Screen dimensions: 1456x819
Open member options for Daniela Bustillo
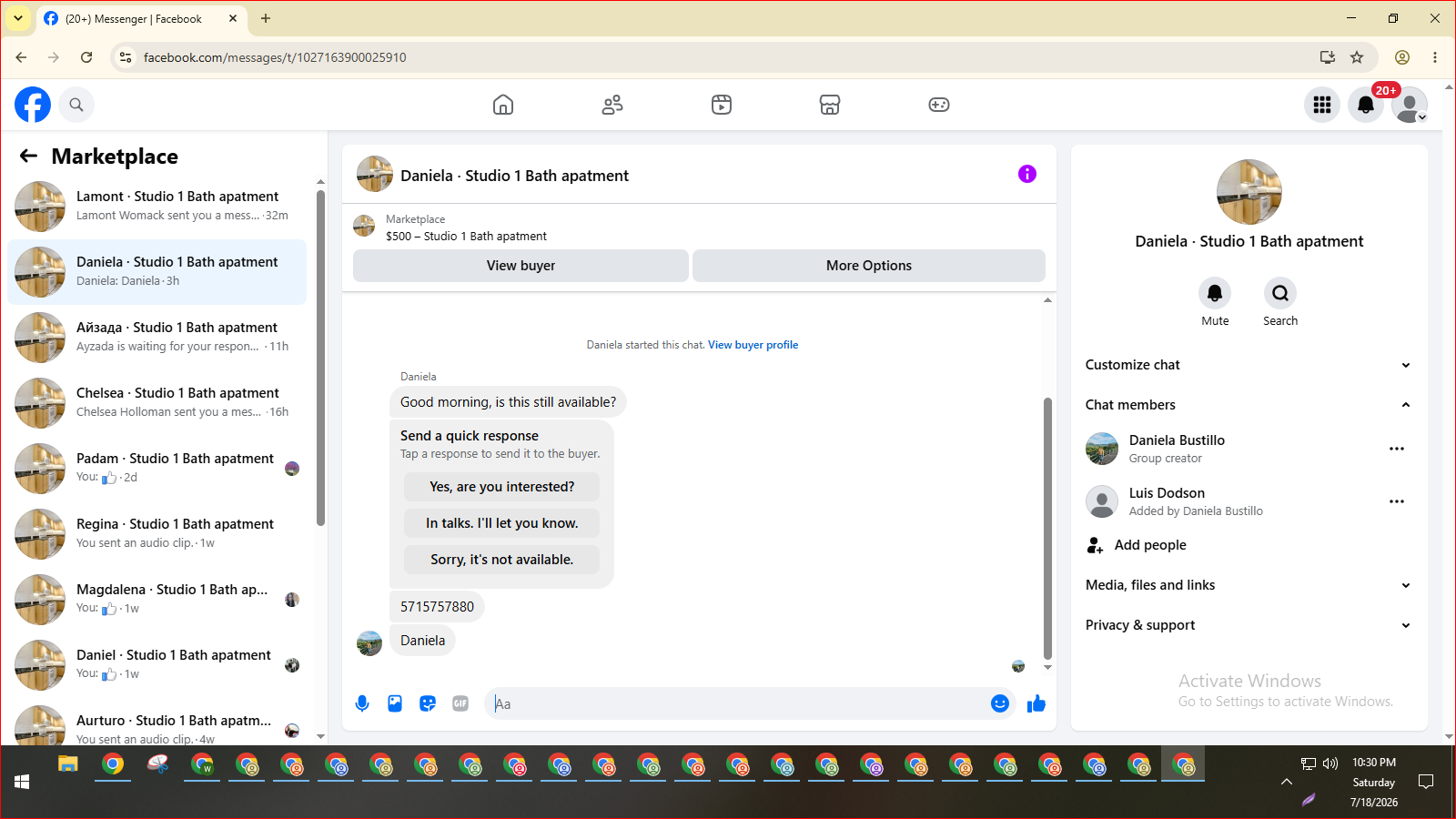point(1397,449)
